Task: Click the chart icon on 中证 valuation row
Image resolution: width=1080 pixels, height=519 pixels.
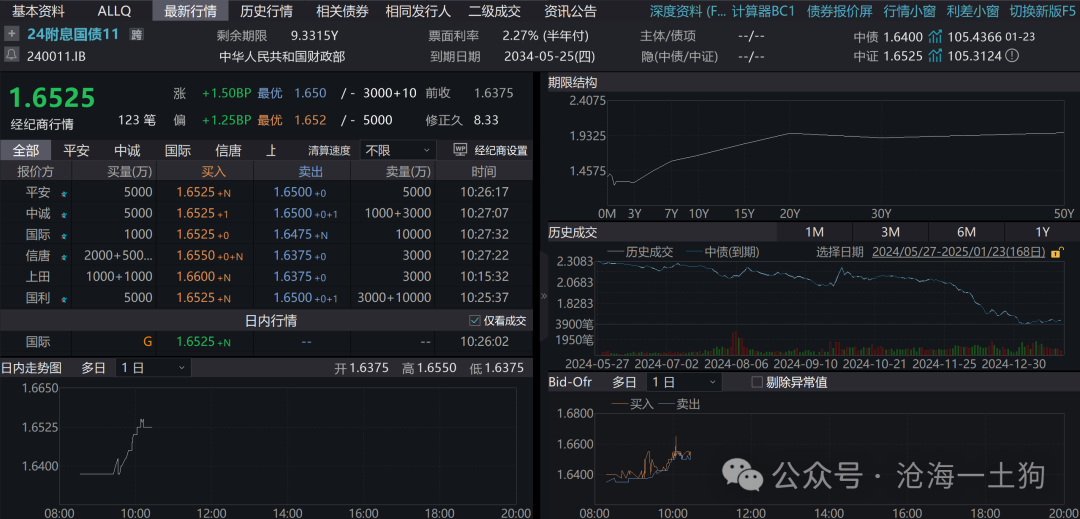Action: (x=935, y=56)
